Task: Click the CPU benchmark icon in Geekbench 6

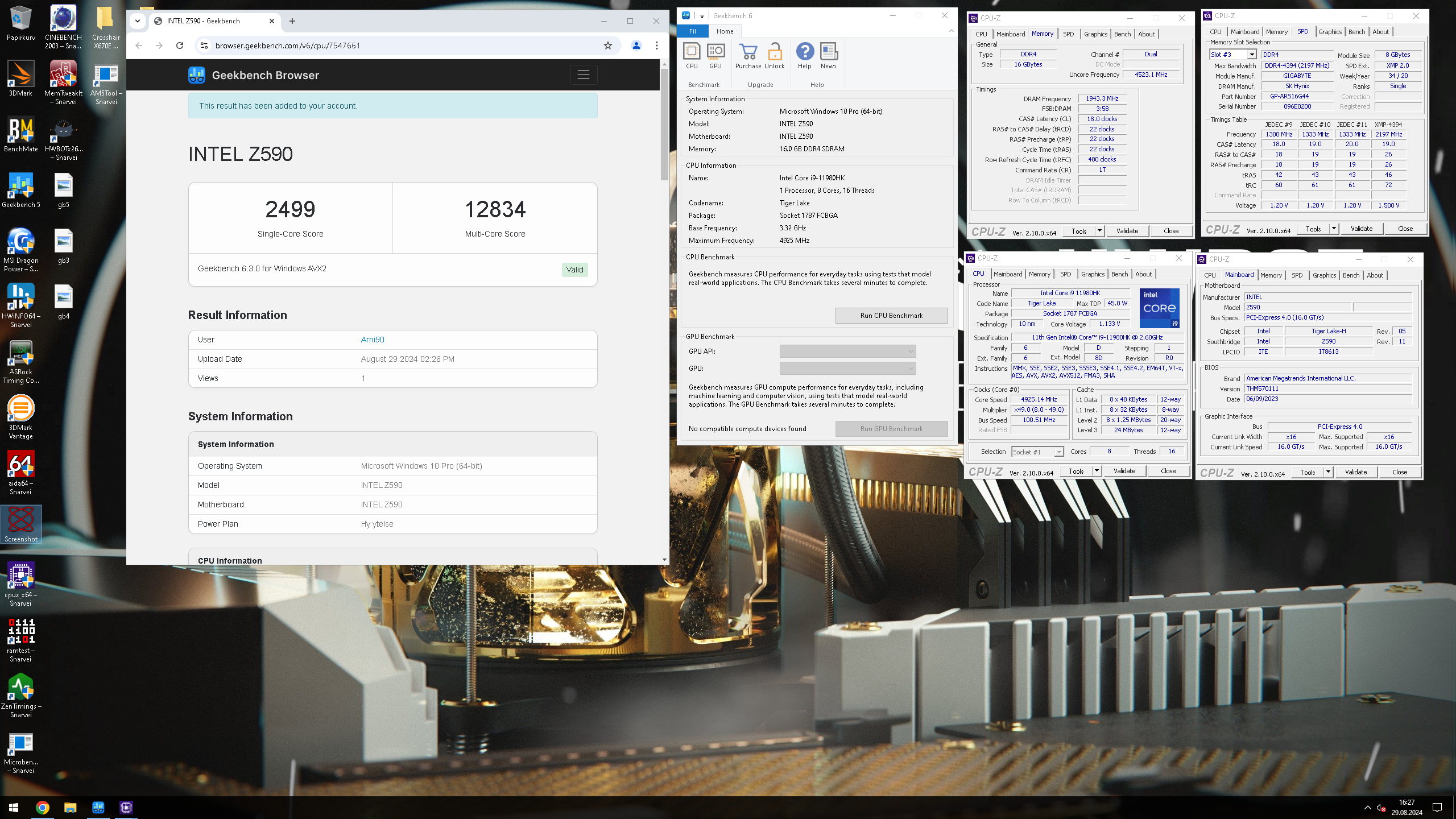Action: 692,56
